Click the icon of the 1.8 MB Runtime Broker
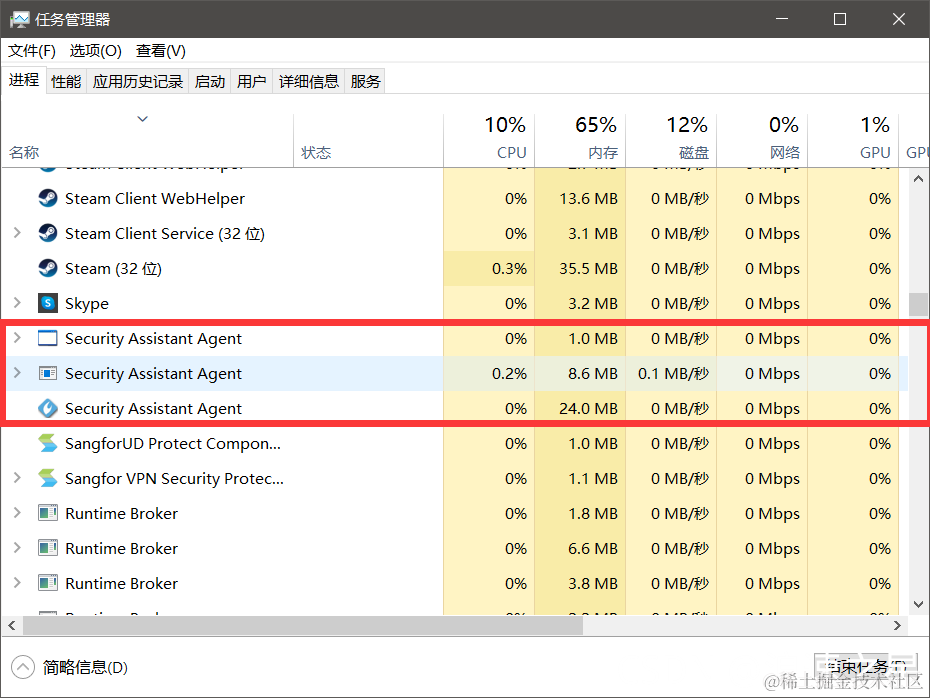 [47, 513]
